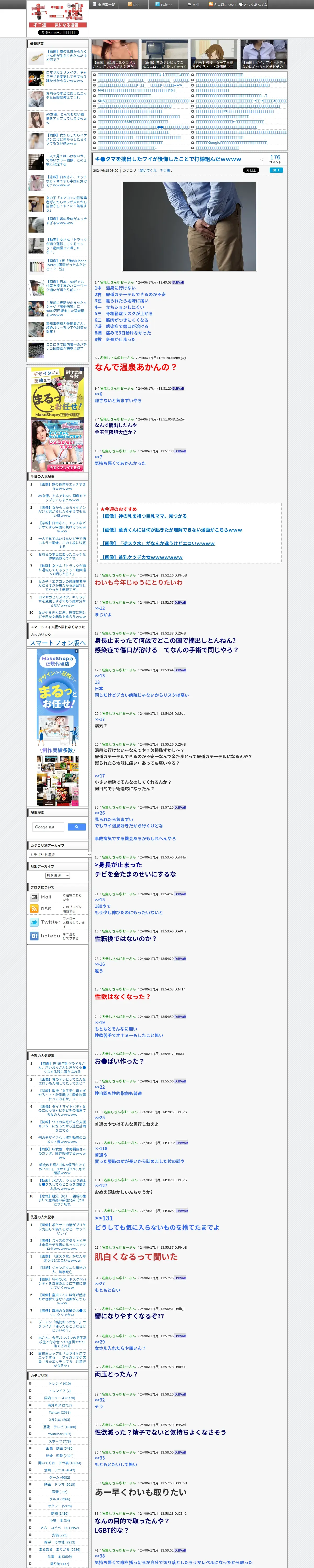The width and height of the screenshot is (314, 1568).
Task: Open category 仕事 金 (3609)
Action: click(60, 1557)
